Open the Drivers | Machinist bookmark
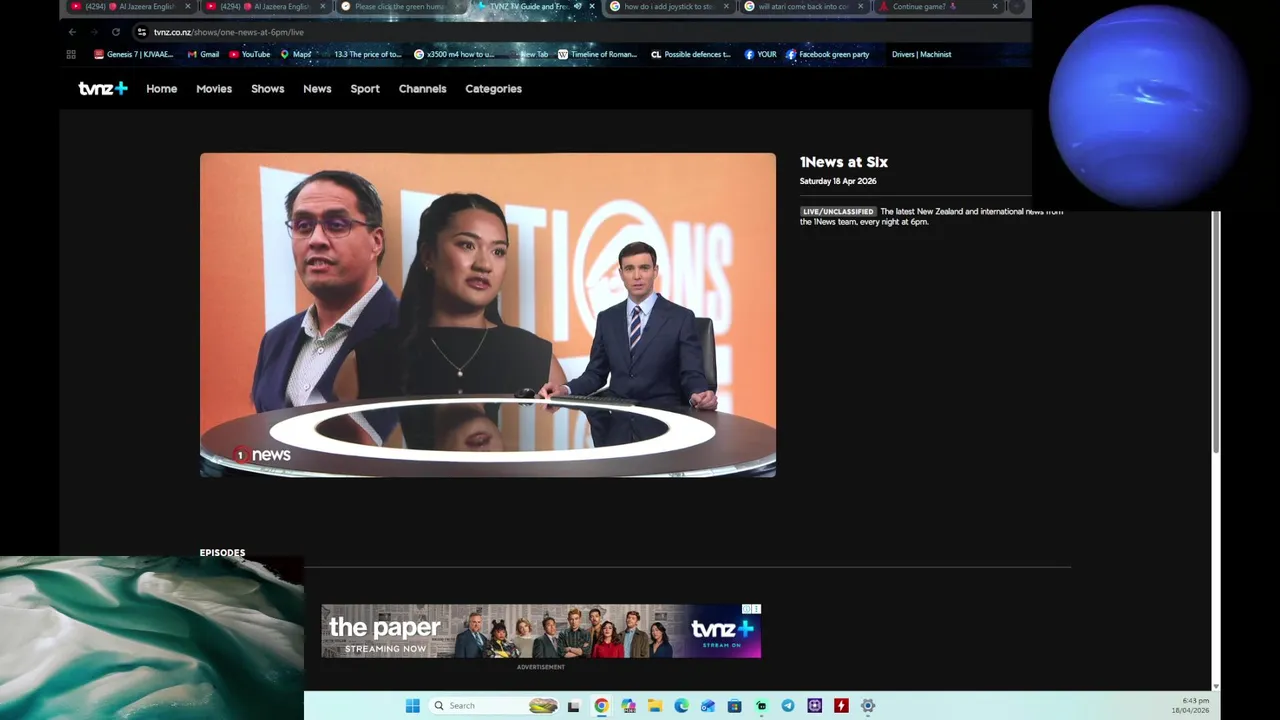The height and width of the screenshot is (720, 1280). click(921, 55)
